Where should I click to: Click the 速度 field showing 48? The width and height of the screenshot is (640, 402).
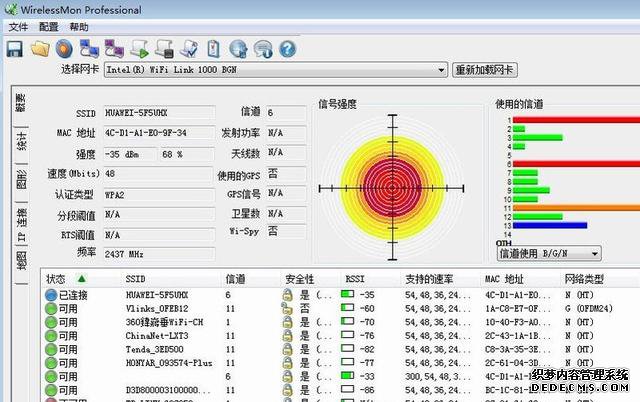[x=159, y=174]
